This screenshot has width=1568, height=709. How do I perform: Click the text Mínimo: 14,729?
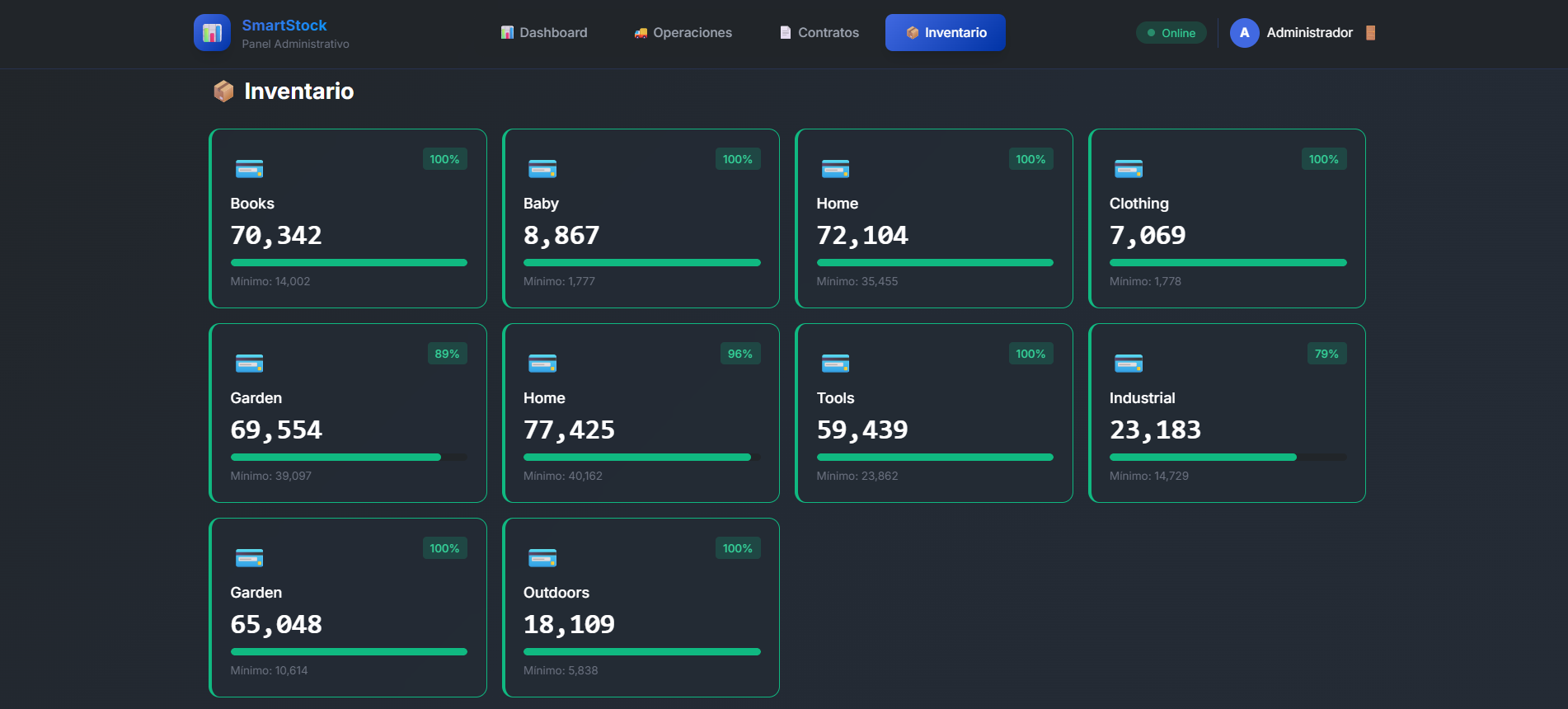click(x=1149, y=477)
